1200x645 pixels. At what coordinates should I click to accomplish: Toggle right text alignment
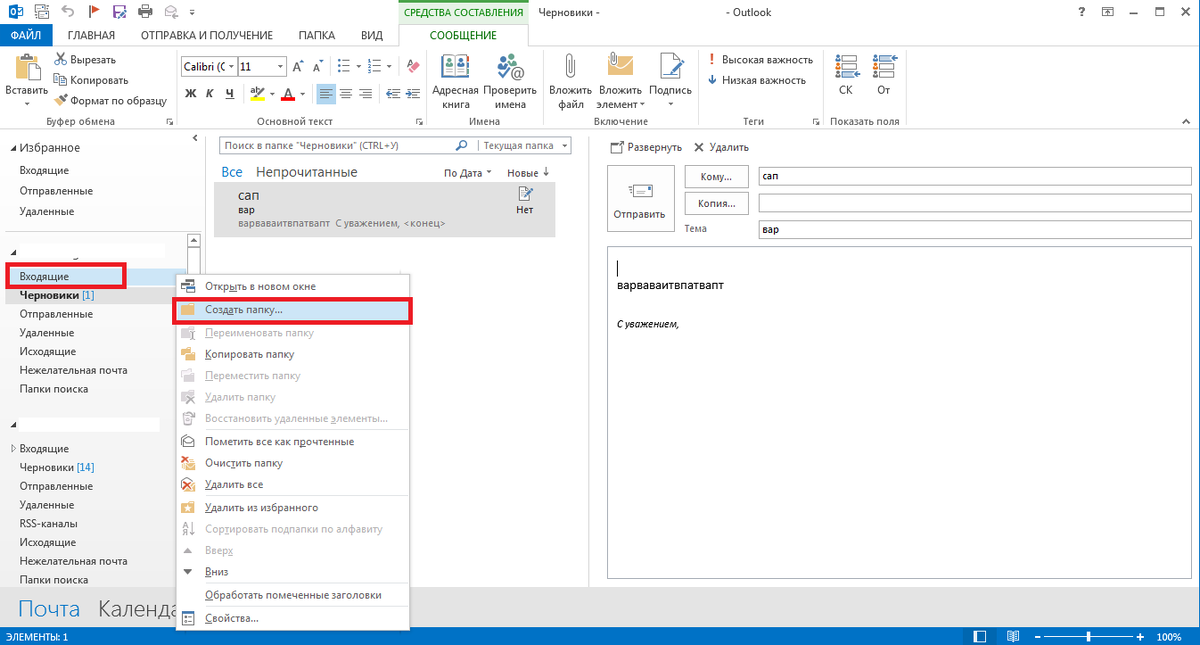click(367, 94)
